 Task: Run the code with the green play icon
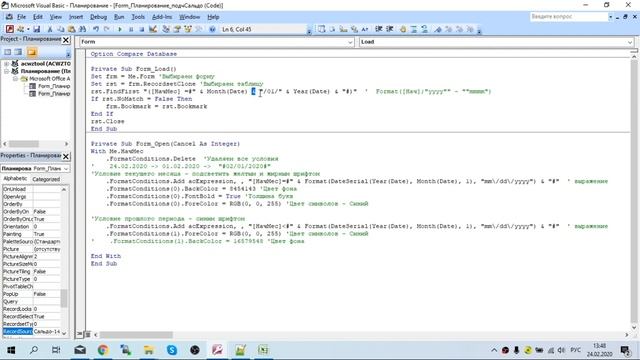click(120, 29)
